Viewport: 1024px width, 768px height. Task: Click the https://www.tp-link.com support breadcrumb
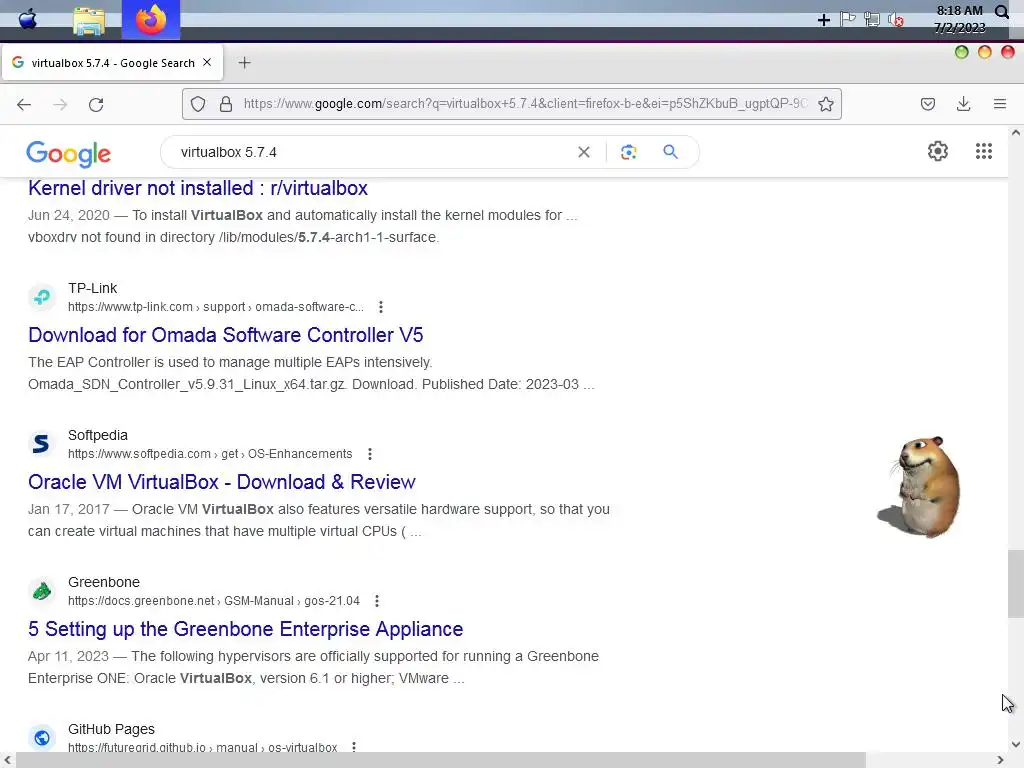(x=216, y=307)
